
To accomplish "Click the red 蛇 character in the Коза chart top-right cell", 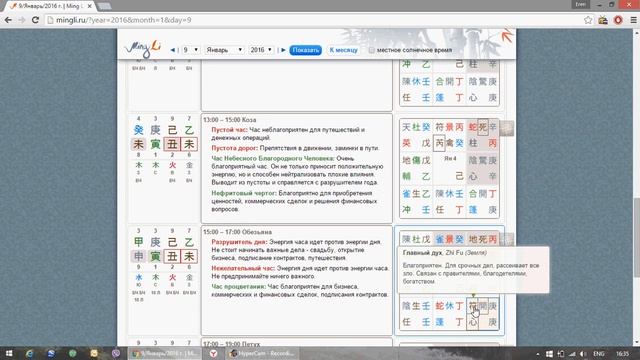I will (473, 127).
